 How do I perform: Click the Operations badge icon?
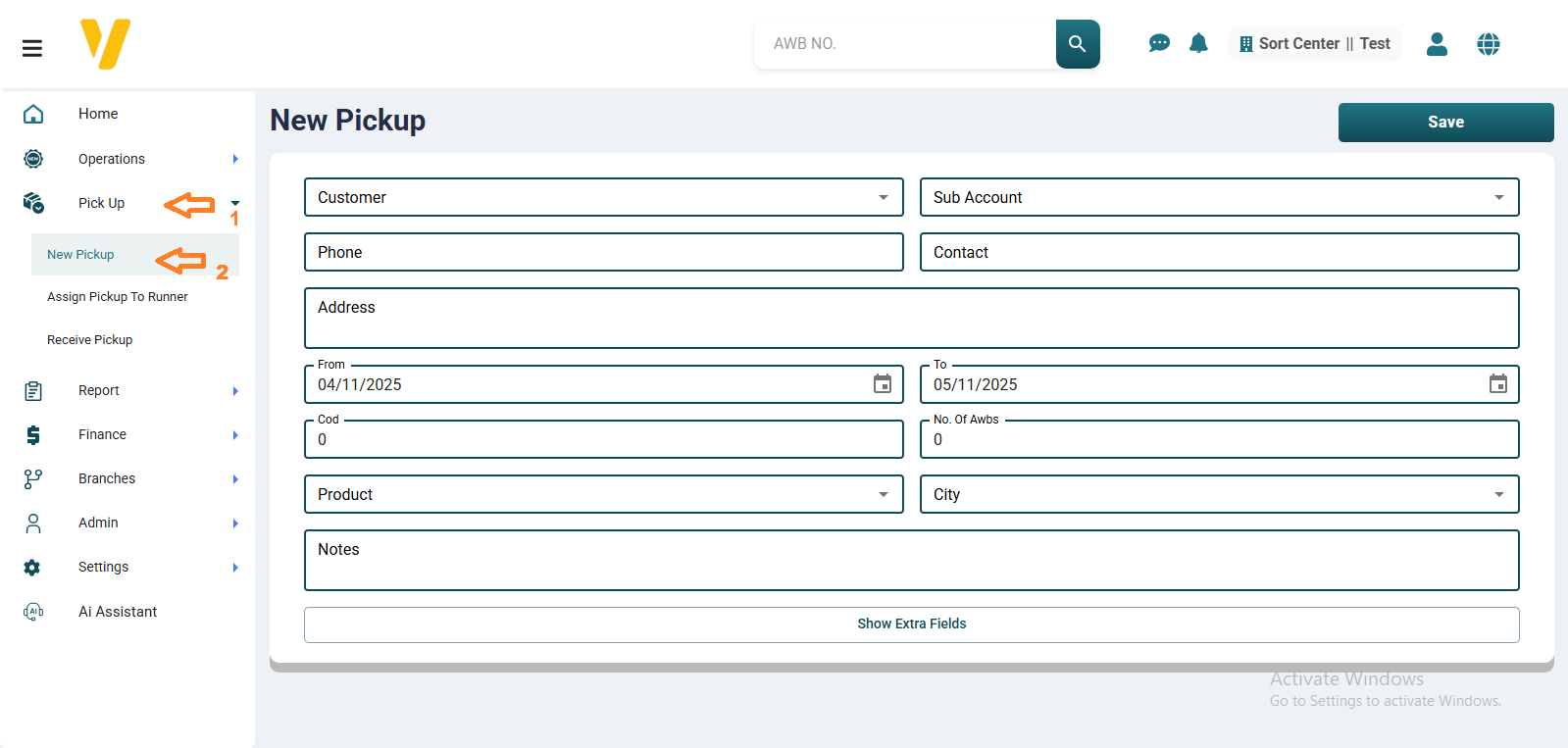coord(33,158)
